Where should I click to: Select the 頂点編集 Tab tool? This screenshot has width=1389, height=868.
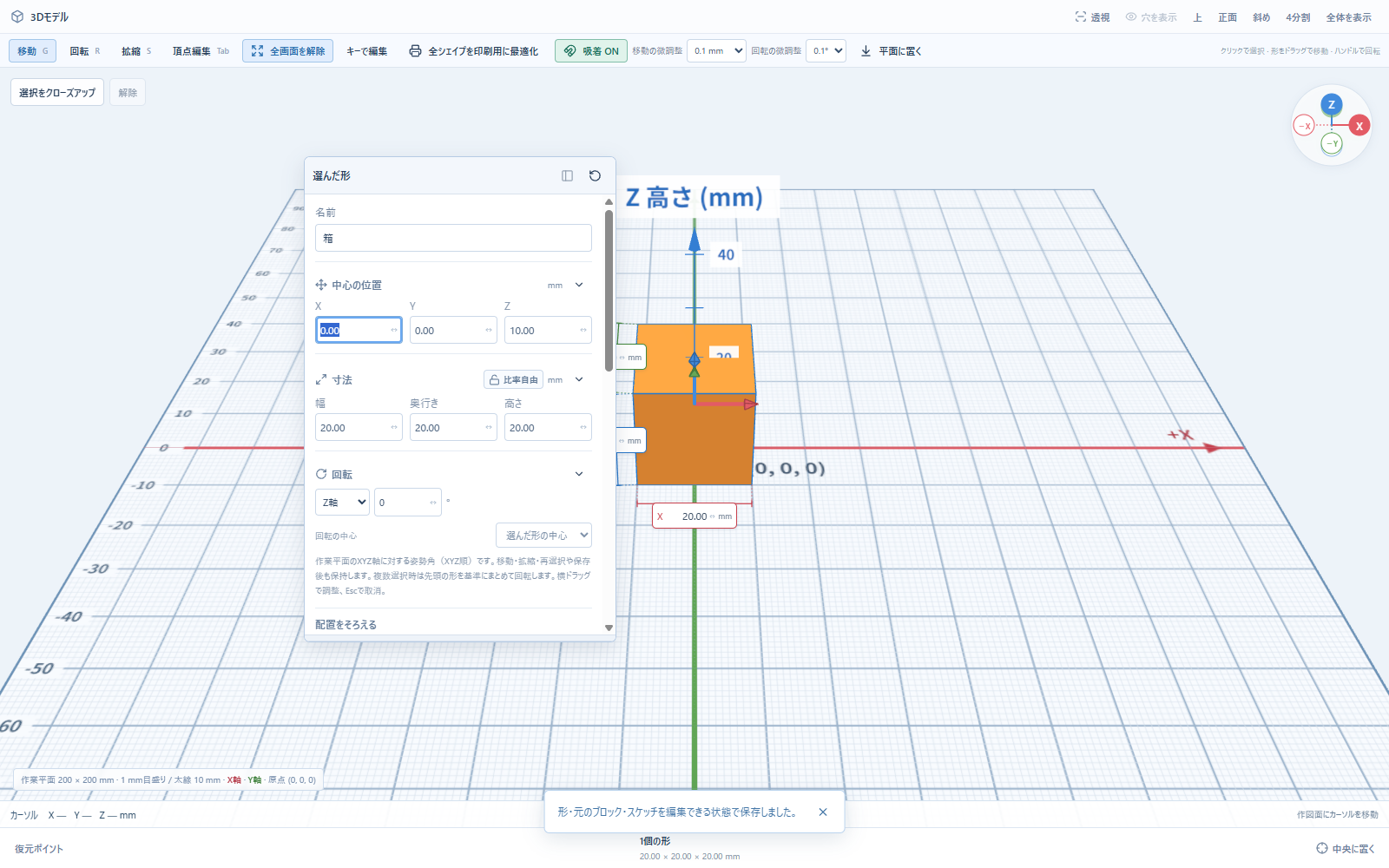pyautogui.click(x=201, y=51)
